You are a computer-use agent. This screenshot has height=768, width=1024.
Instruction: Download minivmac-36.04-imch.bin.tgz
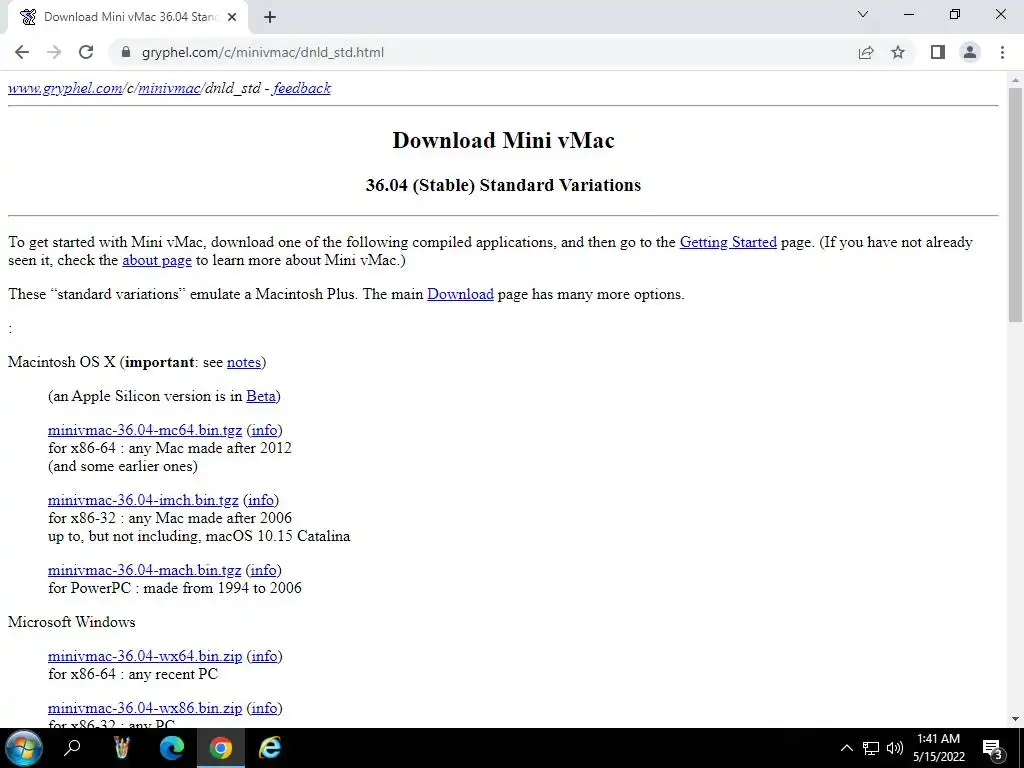[x=143, y=500]
